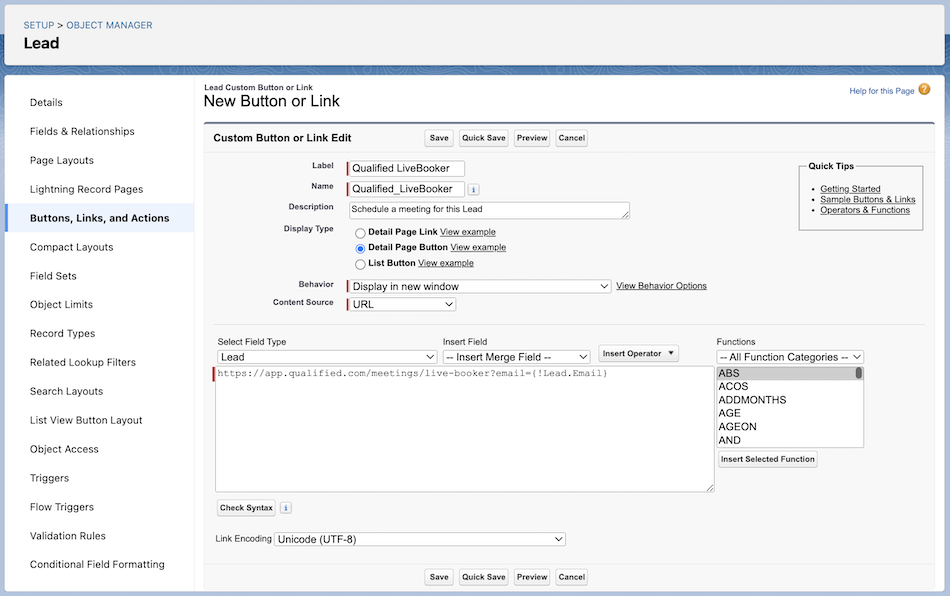Open Related Lookup Filters
Screen dimensions: 950x596
tap(83, 363)
